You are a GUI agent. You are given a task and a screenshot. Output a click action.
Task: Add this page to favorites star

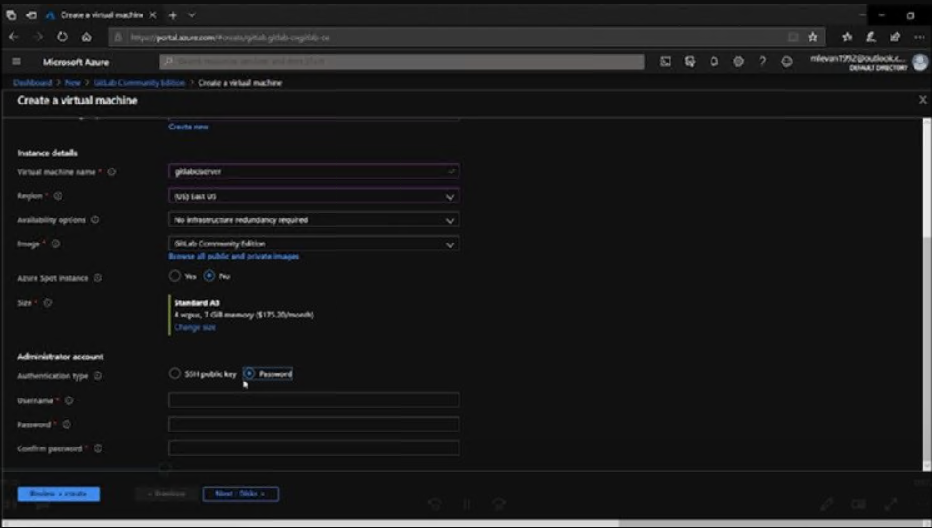[x=813, y=37]
